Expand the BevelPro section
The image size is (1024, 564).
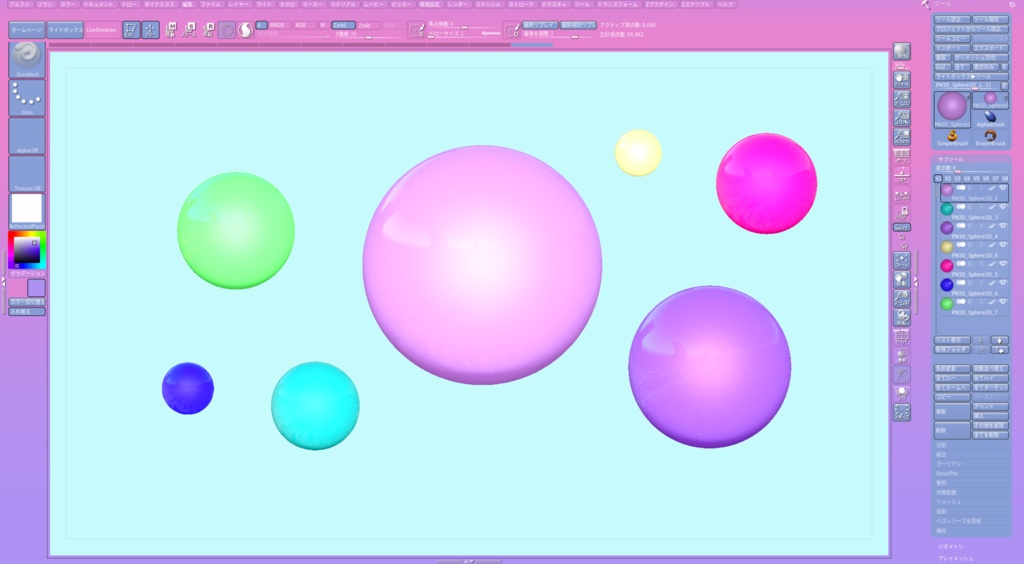tap(947, 473)
